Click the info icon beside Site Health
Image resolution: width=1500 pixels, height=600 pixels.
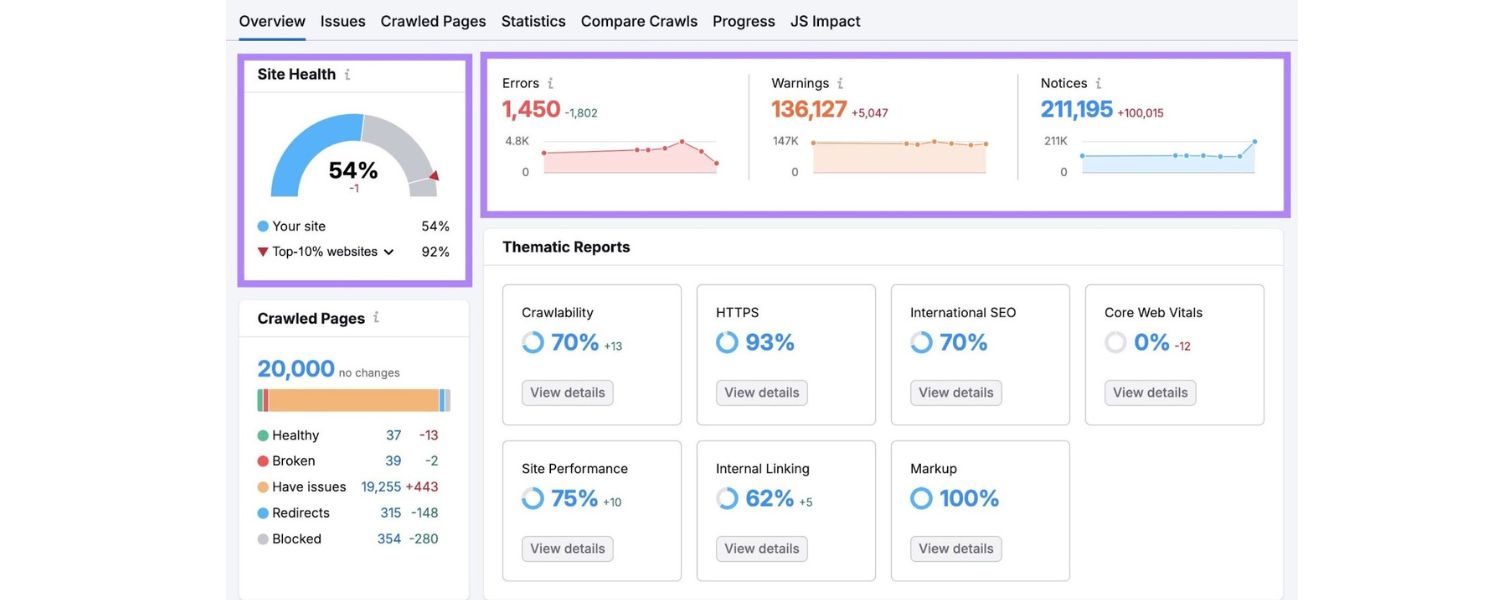pos(347,74)
